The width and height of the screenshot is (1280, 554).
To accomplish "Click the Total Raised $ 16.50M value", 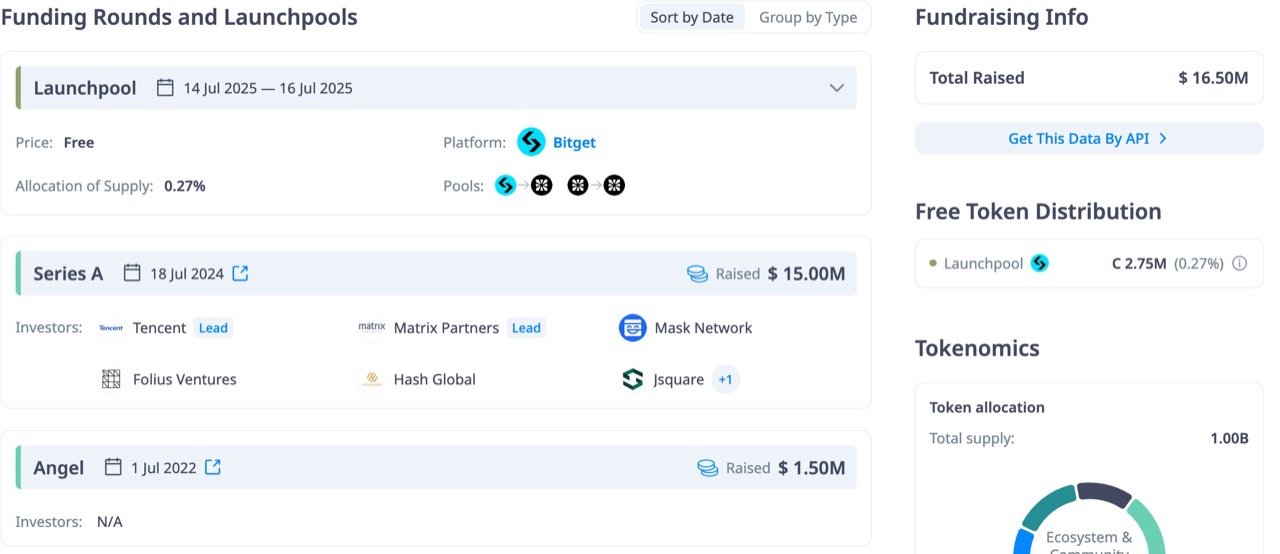I will [1213, 78].
